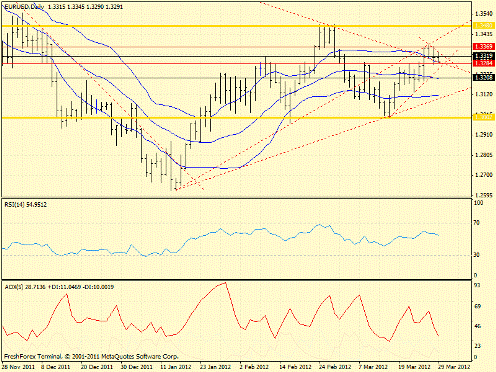Select the red 1.3369 price tag
496x372 pixels.
pyautogui.click(x=484, y=46)
